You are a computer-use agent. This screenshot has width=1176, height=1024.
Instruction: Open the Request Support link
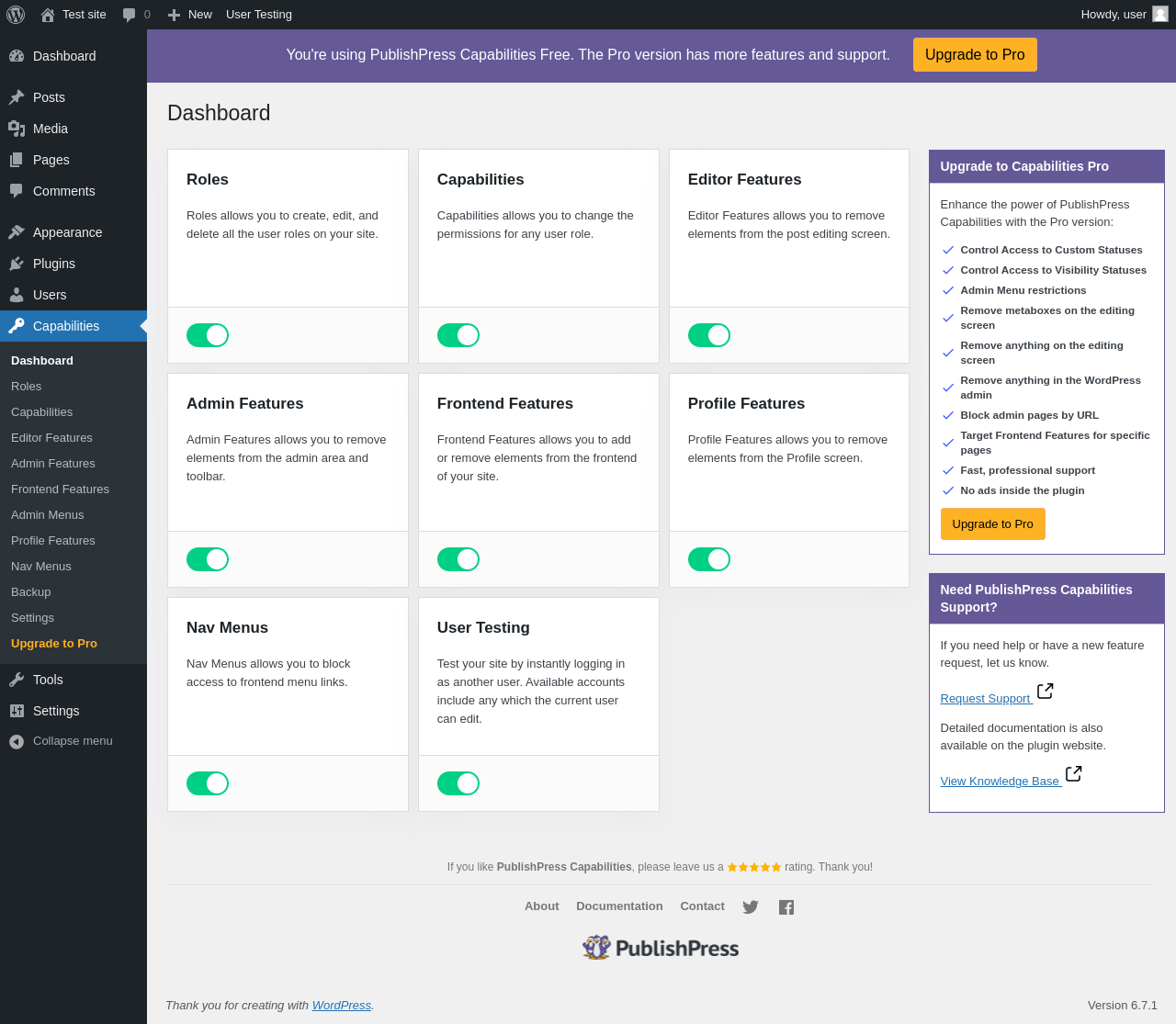[985, 699]
